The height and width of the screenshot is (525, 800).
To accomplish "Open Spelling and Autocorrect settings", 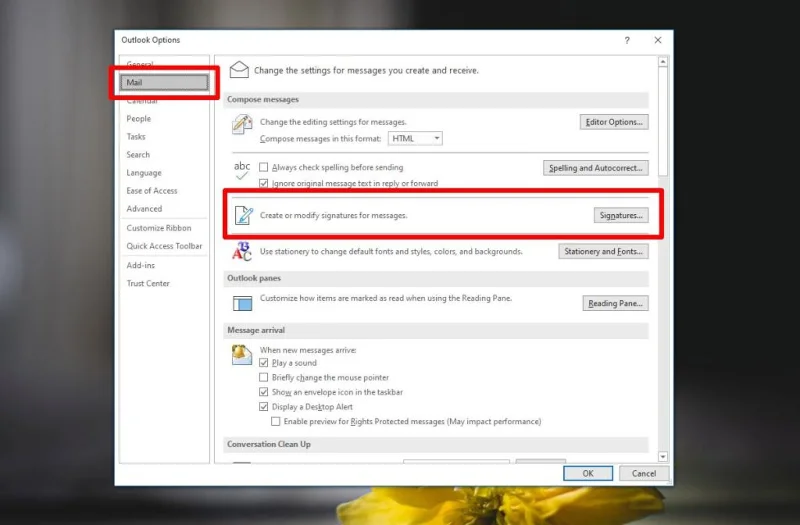I will [x=595, y=168].
